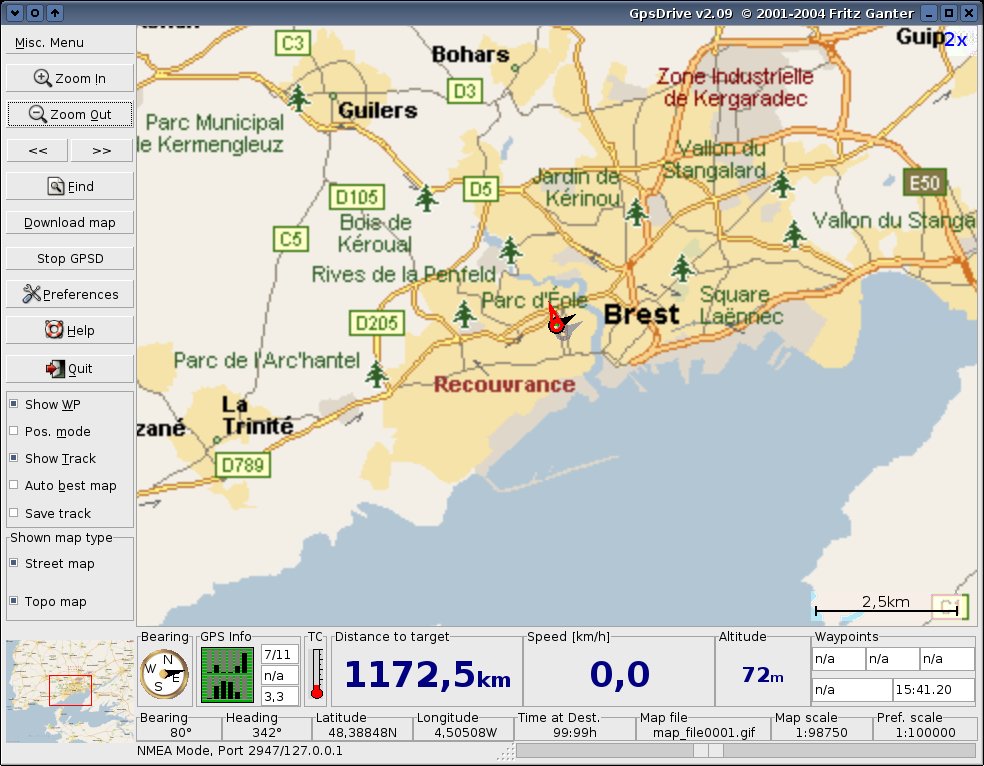Screen dimensions: 984x766
Task: Click Stop GPSD button
Action: (70, 258)
